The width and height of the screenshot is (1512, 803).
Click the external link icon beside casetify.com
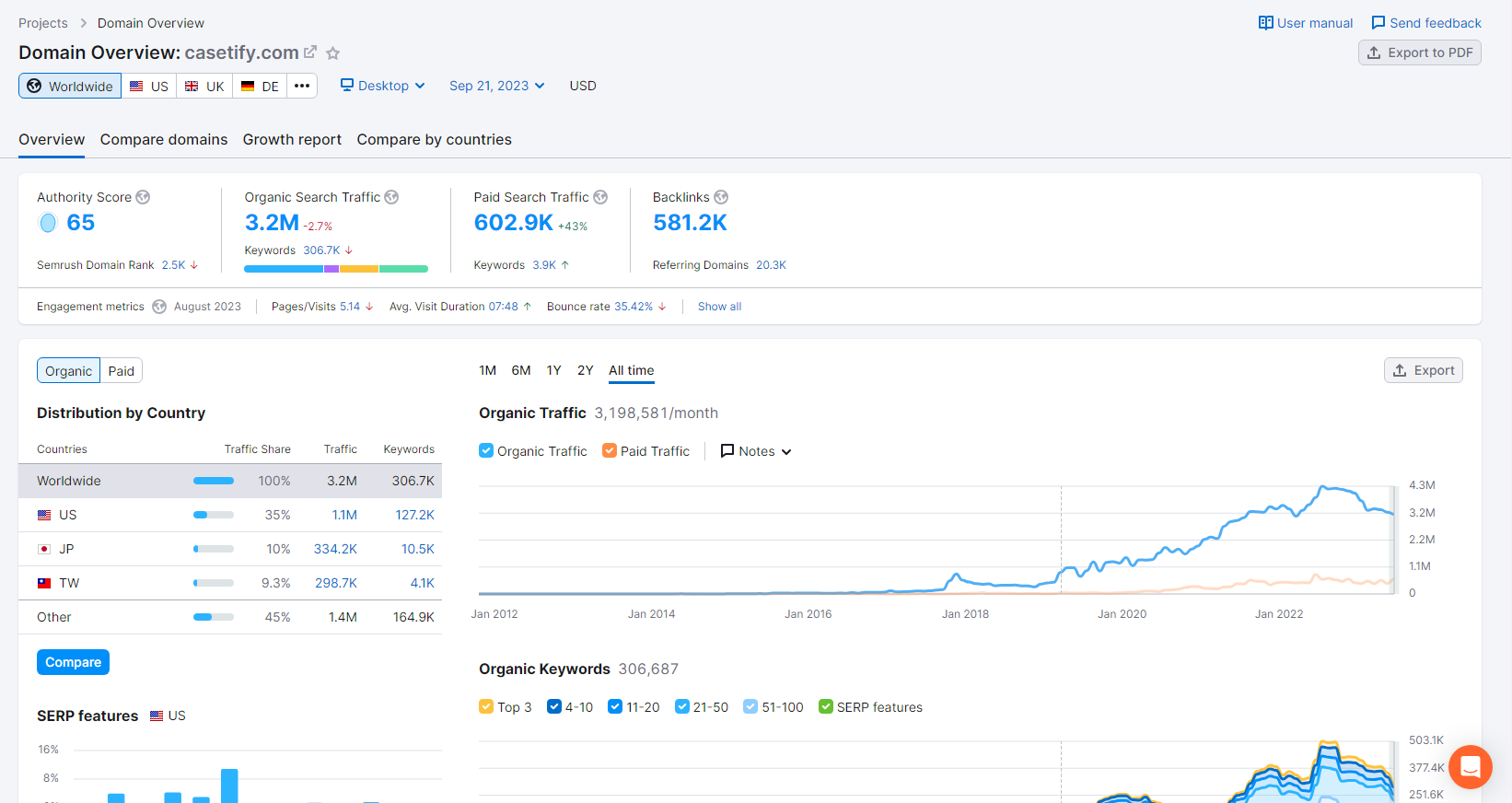310,52
